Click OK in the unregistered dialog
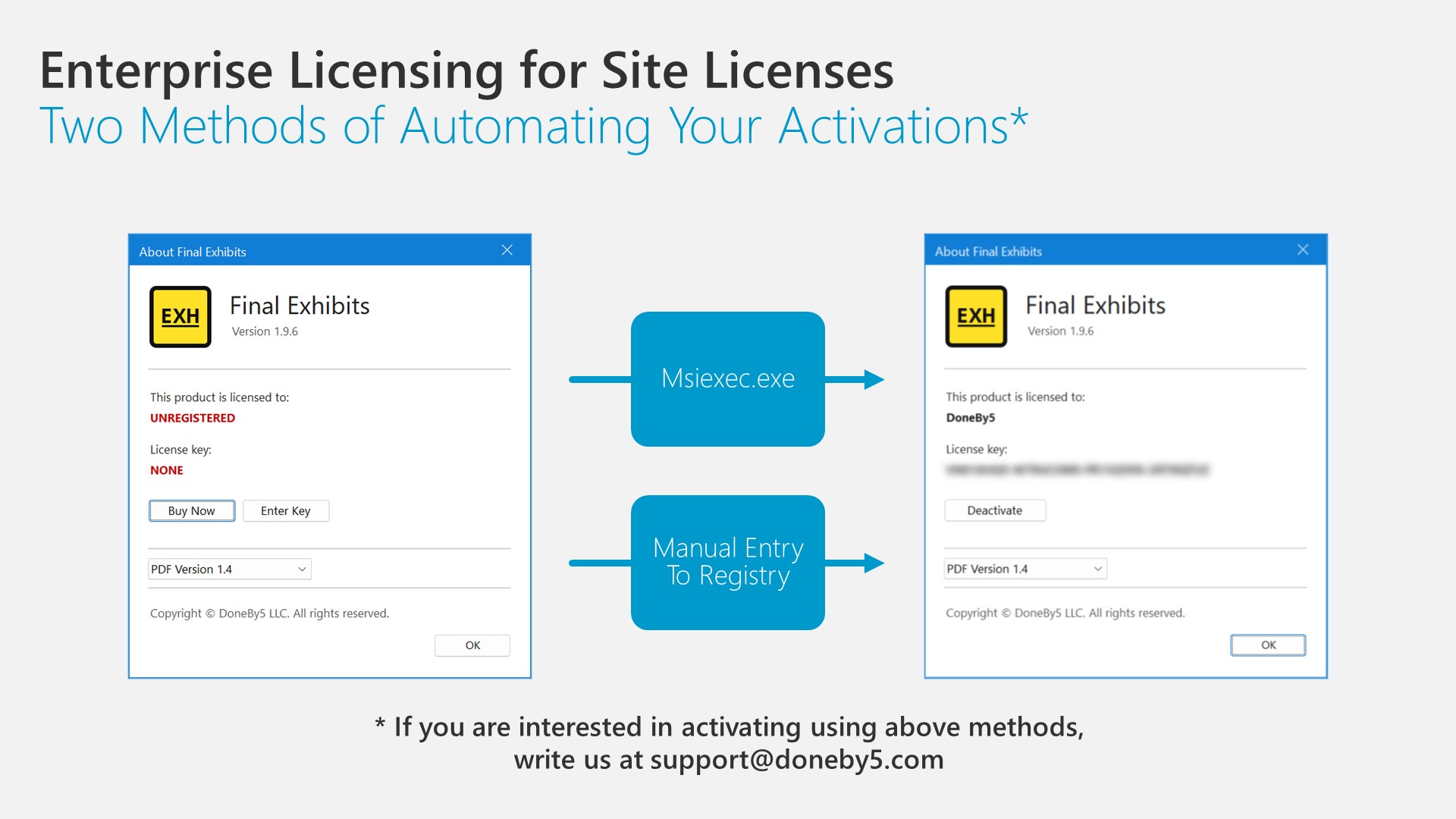 pos(472,645)
